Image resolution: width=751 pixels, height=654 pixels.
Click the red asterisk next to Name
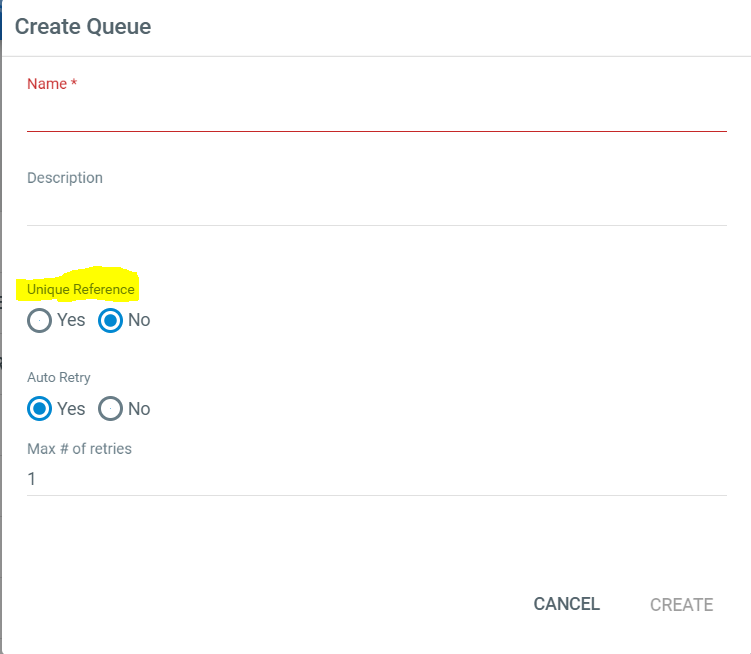(x=74, y=84)
